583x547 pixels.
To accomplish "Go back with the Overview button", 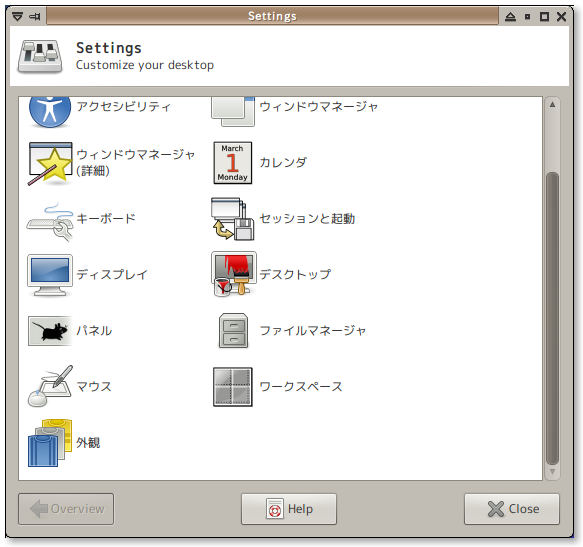I will pyautogui.click(x=66, y=509).
